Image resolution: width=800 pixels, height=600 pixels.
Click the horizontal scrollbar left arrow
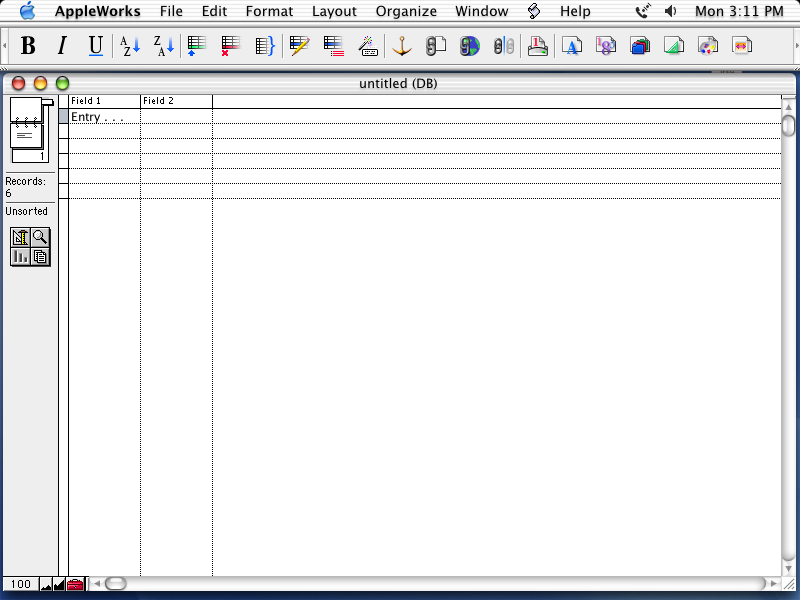96,583
